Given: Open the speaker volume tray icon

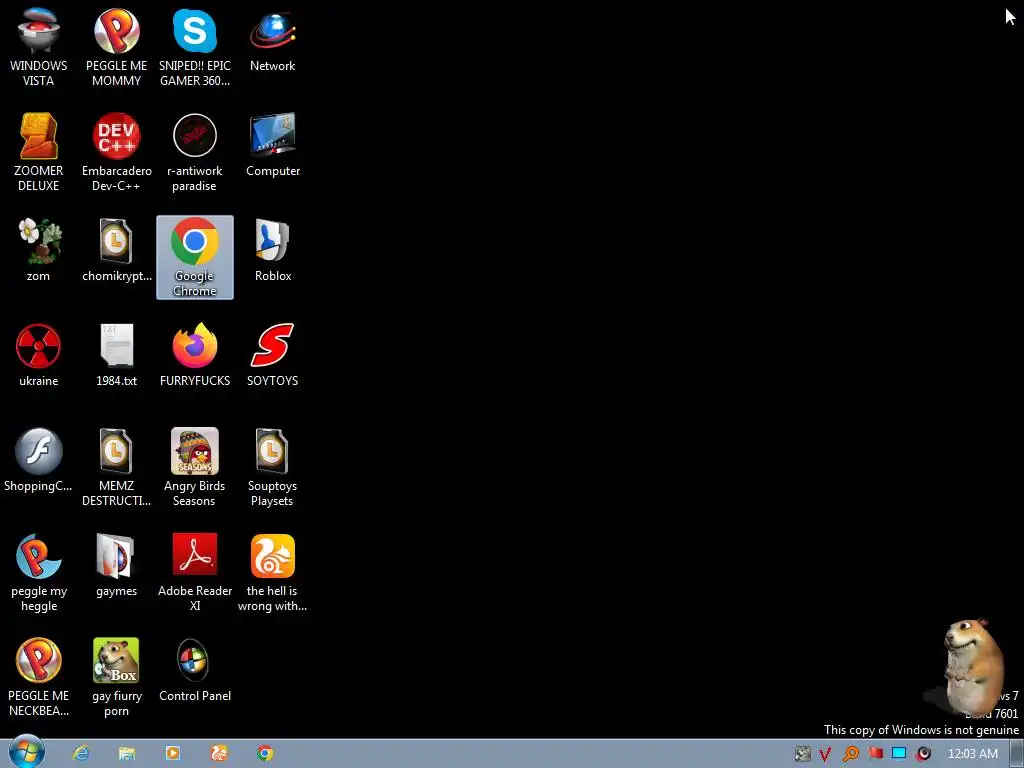Looking at the screenshot, I should tap(923, 754).
